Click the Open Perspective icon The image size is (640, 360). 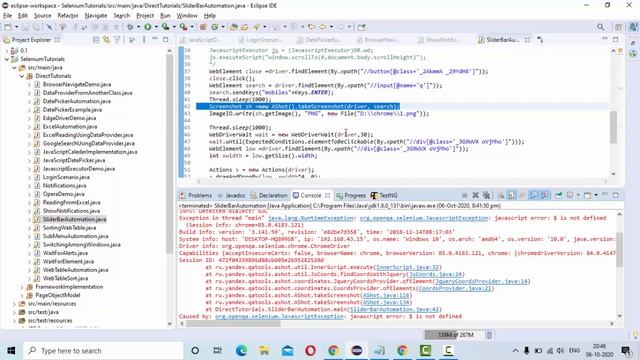click(618, 27)
